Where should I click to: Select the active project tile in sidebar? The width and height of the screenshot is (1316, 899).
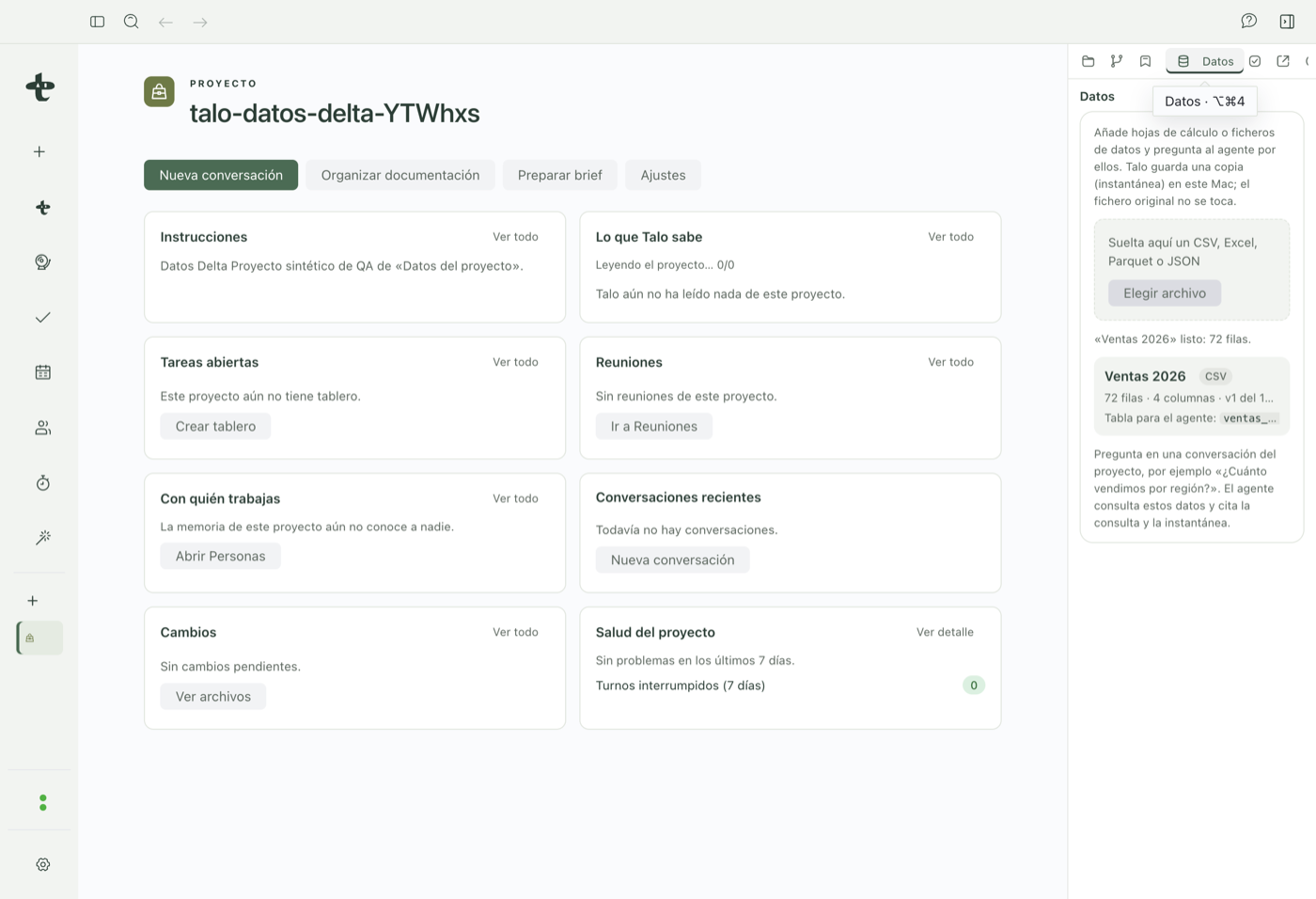(39, 638)
